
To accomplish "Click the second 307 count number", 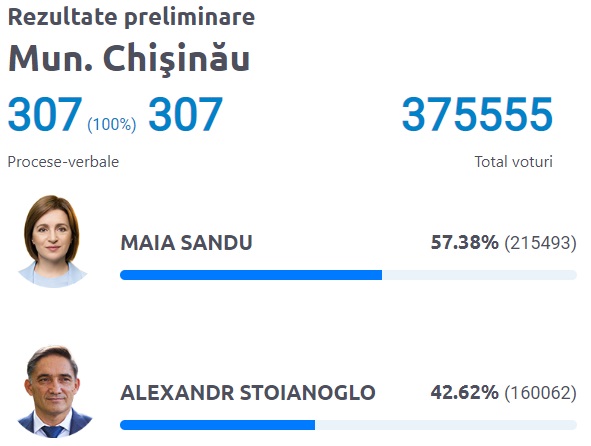I will (x=185, y=114).
